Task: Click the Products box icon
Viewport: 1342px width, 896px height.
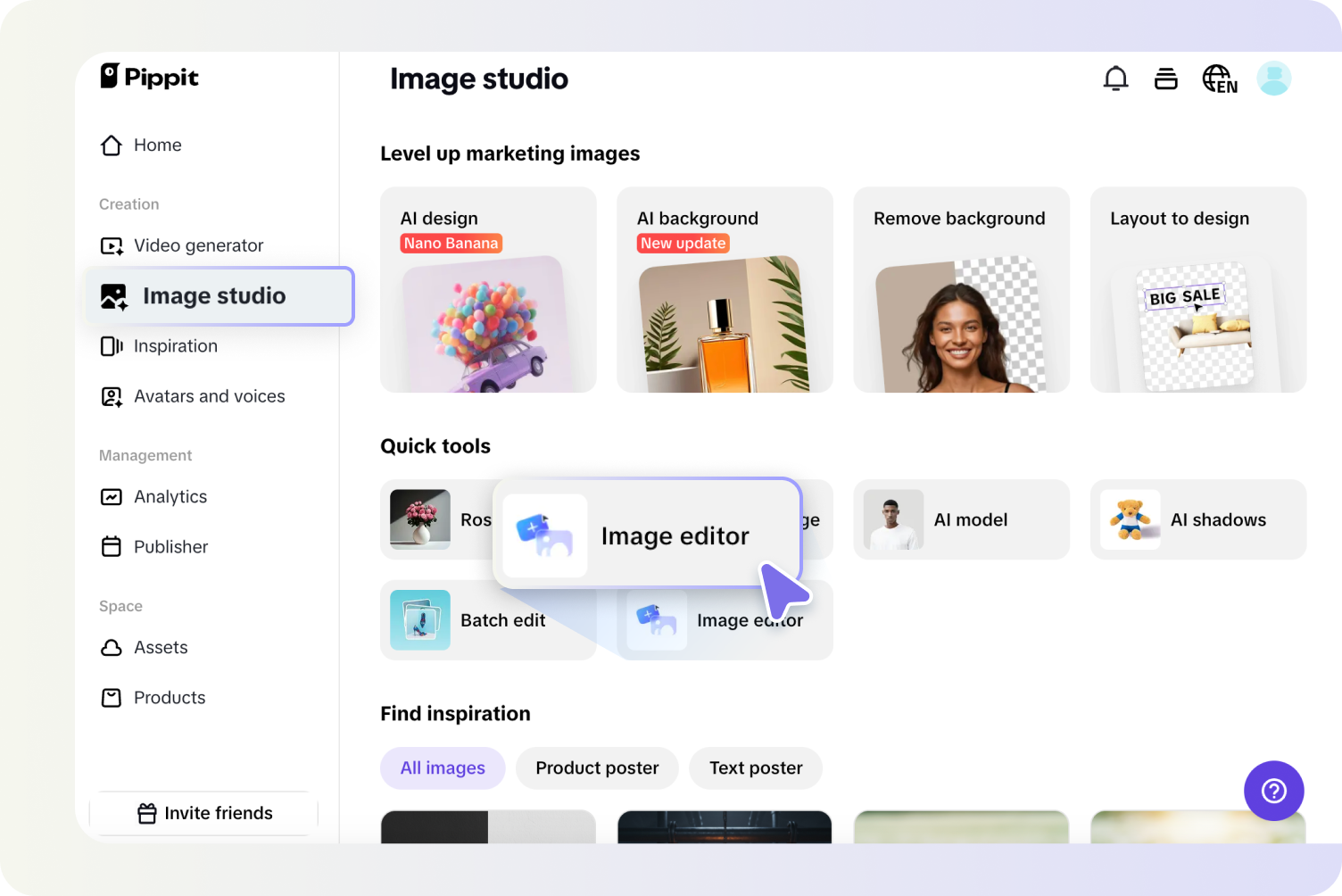Action: (x=112, y=698)
